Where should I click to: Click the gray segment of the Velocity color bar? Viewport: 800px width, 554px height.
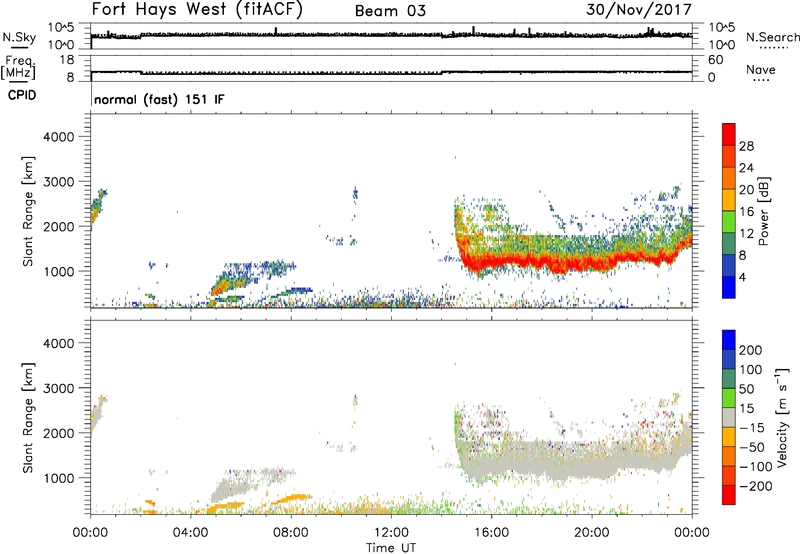click(729, 417)
